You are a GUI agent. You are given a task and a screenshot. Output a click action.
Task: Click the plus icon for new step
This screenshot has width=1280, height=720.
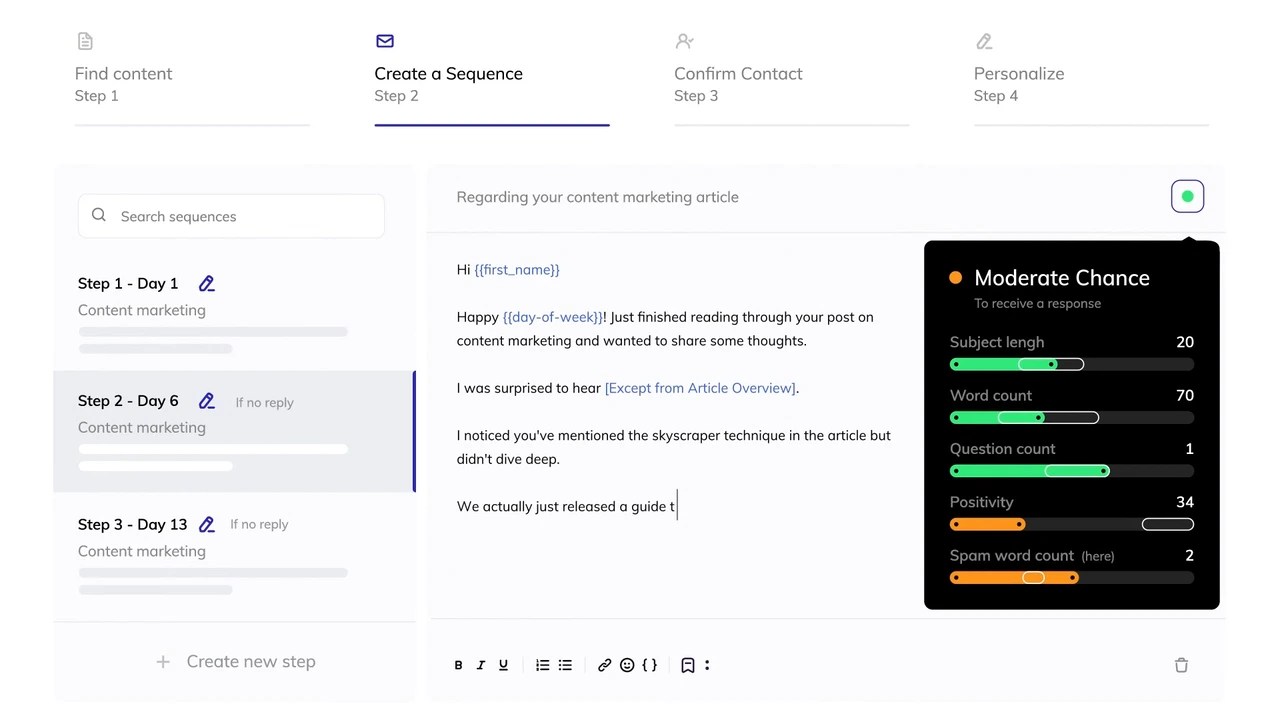(163, 662)
